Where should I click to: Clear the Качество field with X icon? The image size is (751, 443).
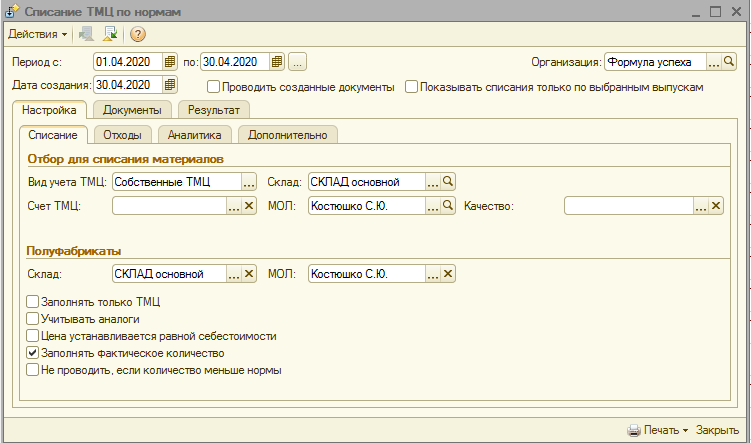717,206
